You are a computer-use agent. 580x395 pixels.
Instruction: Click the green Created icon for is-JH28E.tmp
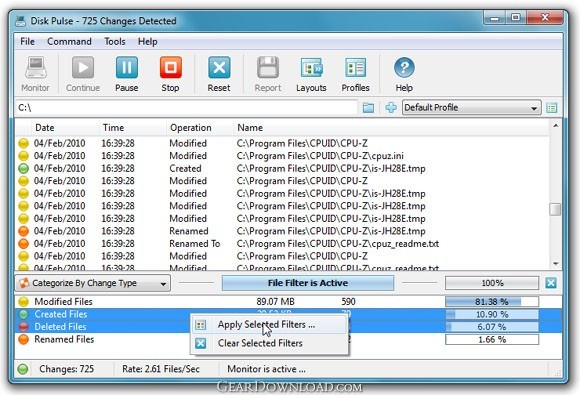pos(23,168)
